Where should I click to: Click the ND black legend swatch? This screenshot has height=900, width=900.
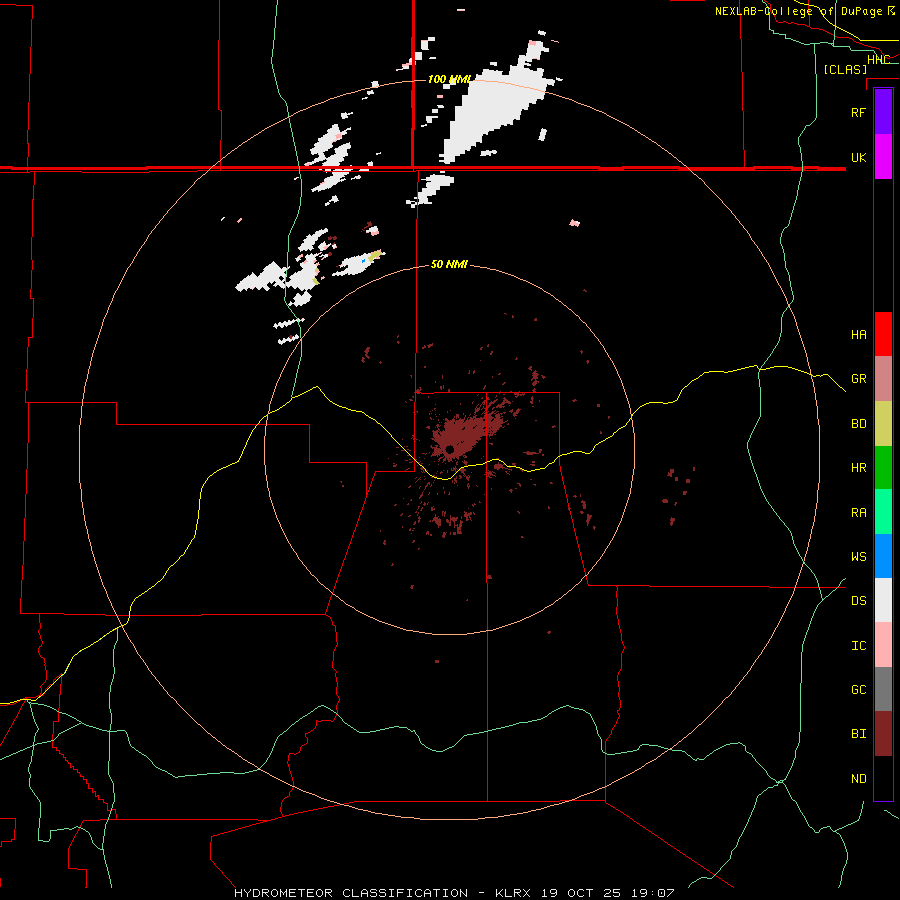pyautogui.click(x=883, y=778)
